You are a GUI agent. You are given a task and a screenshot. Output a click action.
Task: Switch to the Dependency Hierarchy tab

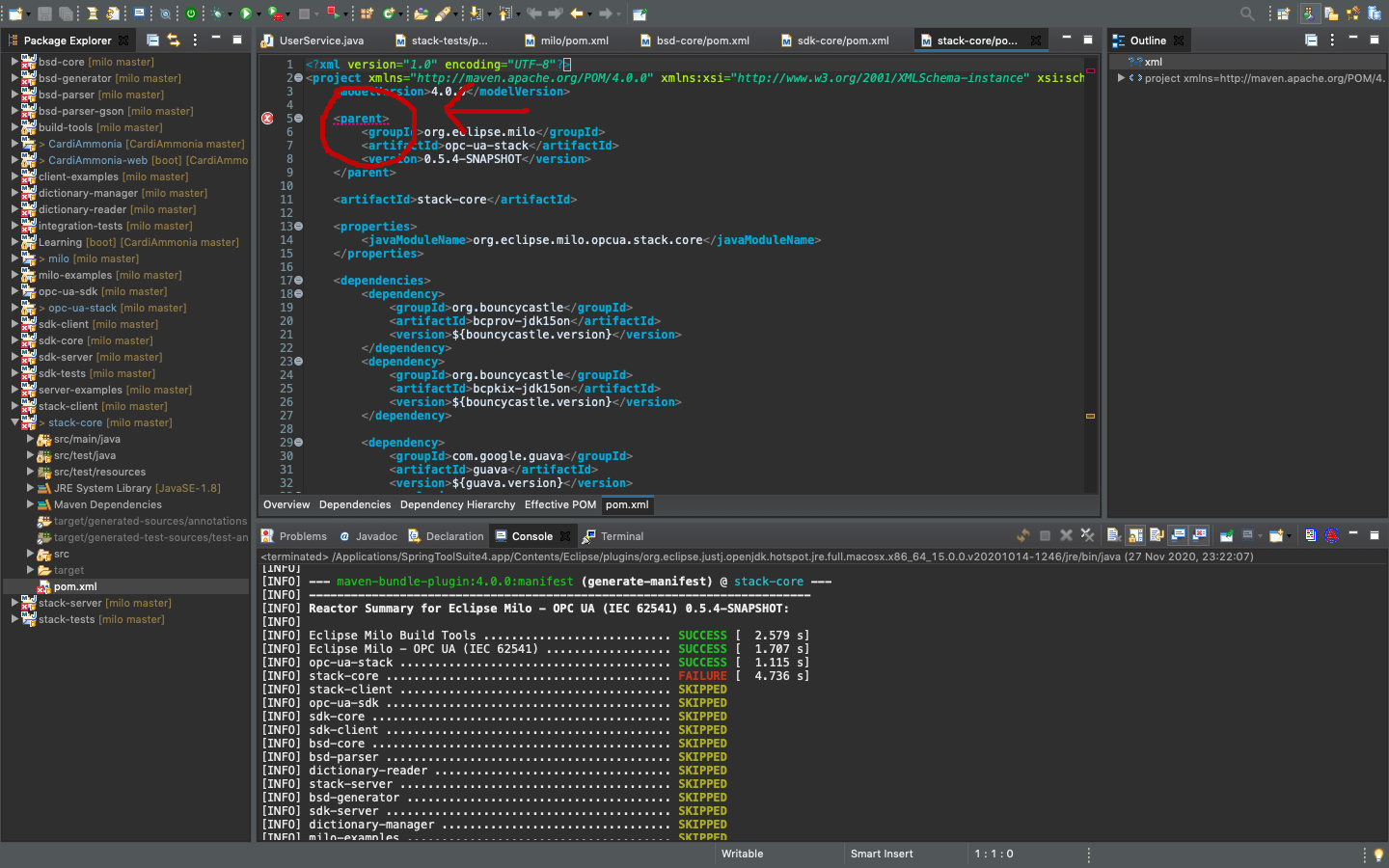pyautogui.click(x=458, y=504)
